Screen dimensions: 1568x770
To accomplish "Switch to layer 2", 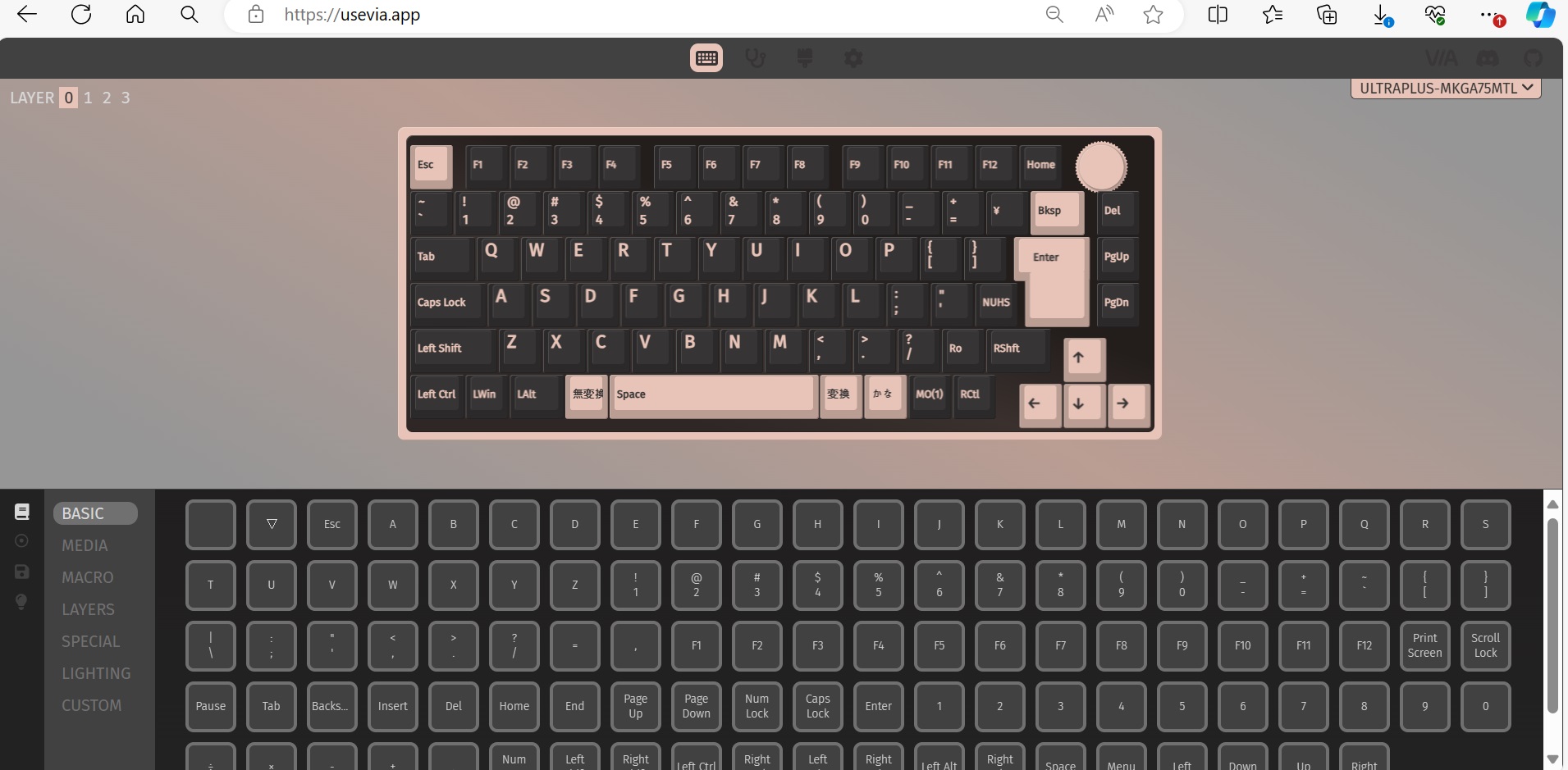I will [107, 98].
